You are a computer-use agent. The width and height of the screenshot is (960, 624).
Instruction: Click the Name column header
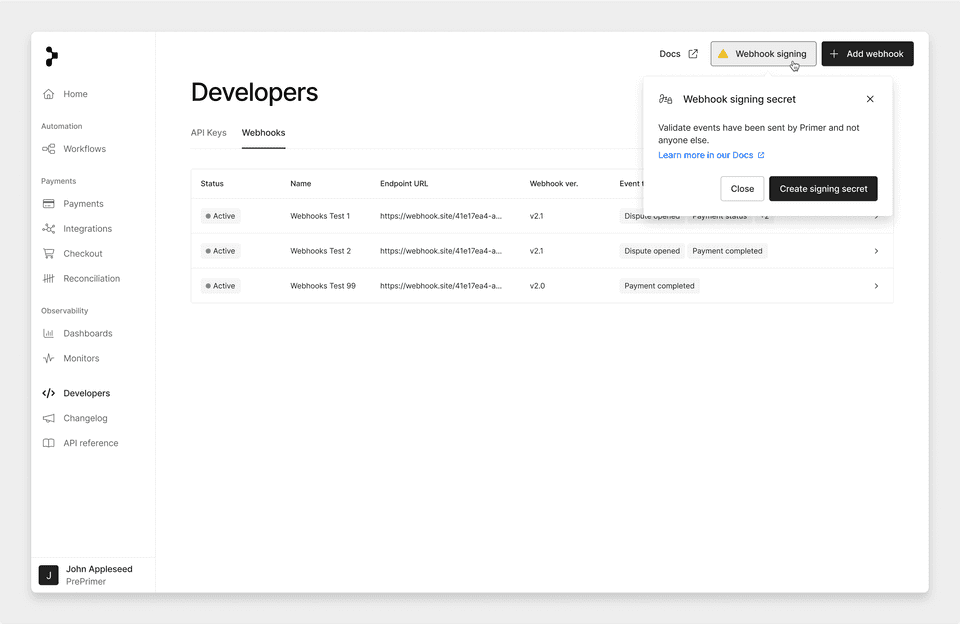coord(301,184)
